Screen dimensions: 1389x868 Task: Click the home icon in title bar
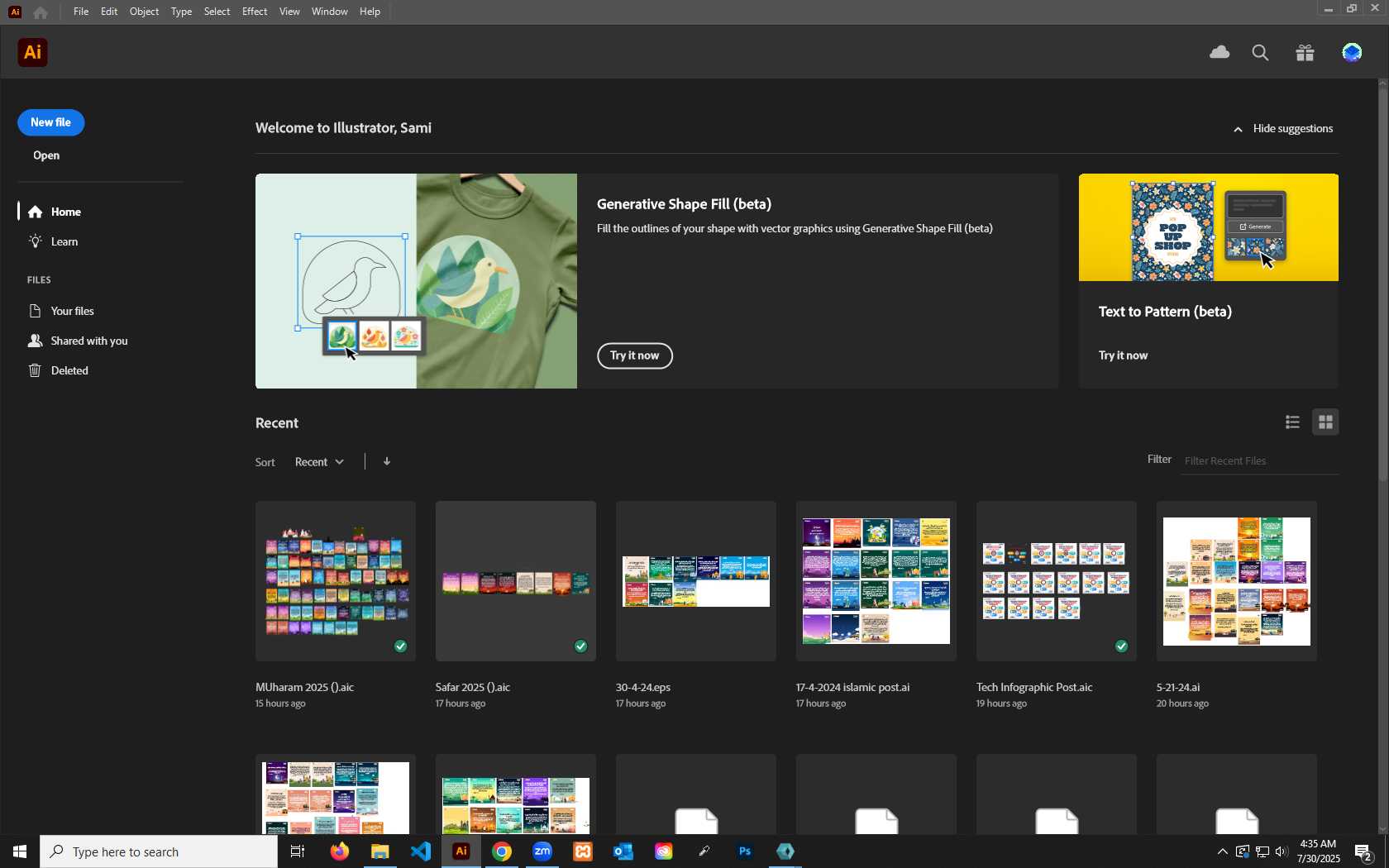coord(41,12)
